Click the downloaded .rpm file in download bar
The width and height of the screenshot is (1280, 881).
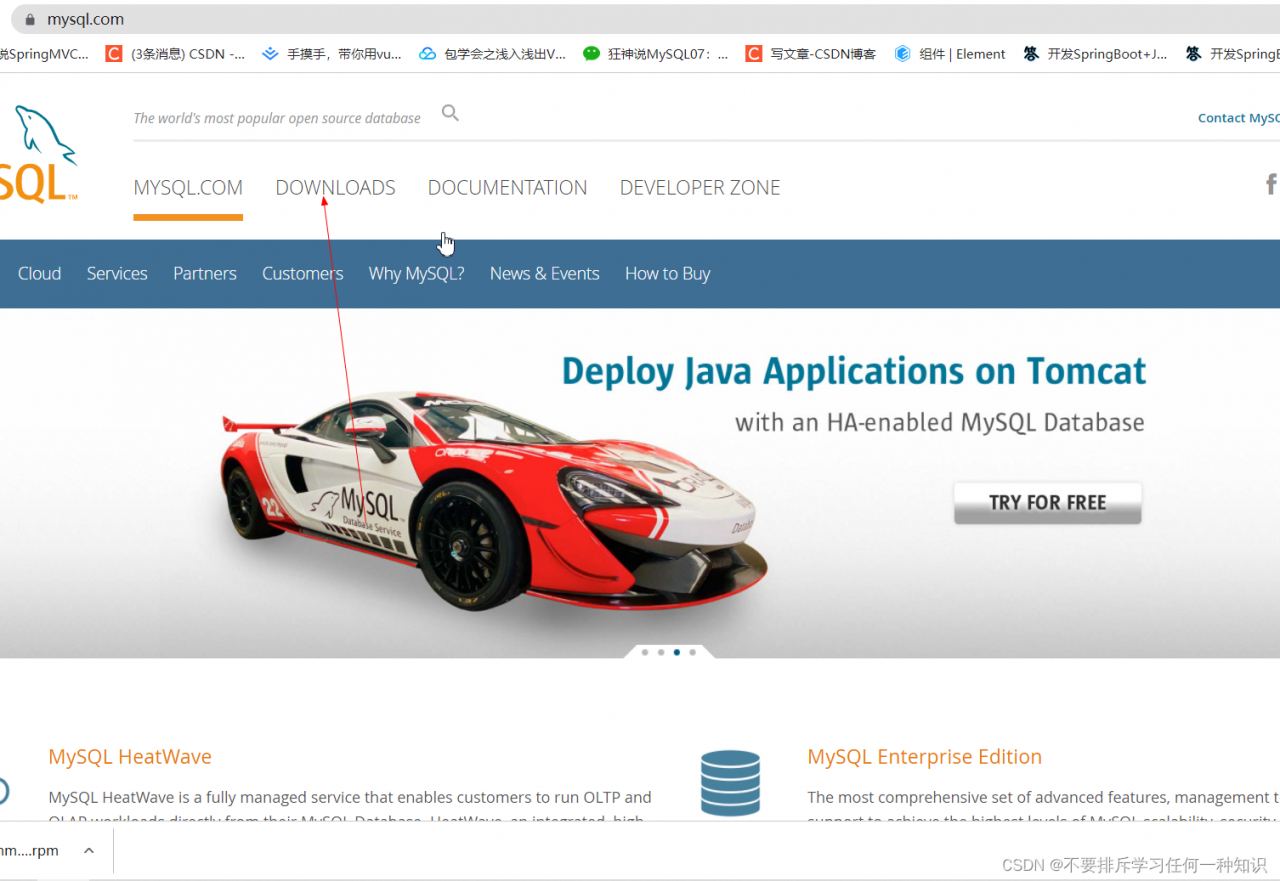click(x=29, y=851)
